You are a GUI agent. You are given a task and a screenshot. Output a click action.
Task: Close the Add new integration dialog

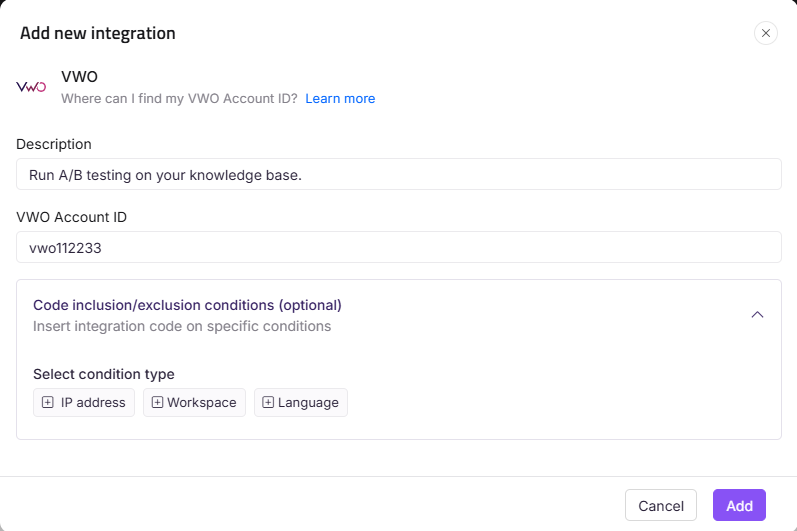click(x=765, y=33)
